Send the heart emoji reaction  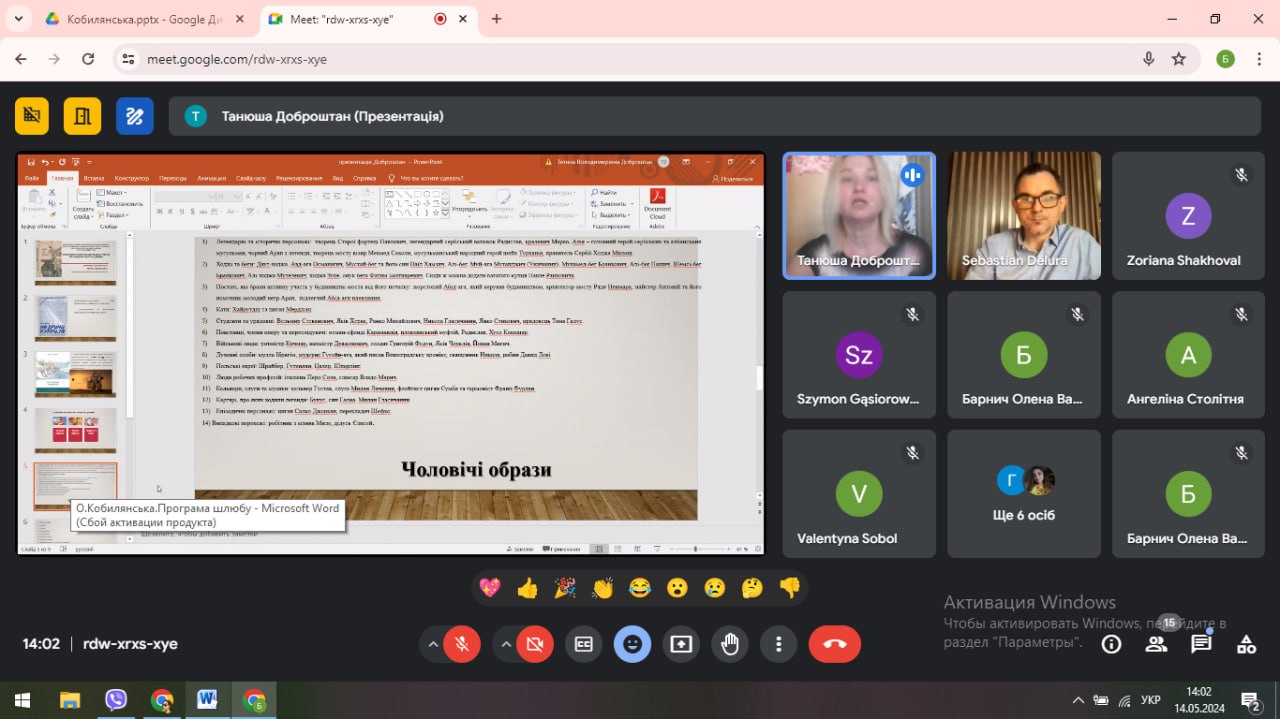[490, 588]
